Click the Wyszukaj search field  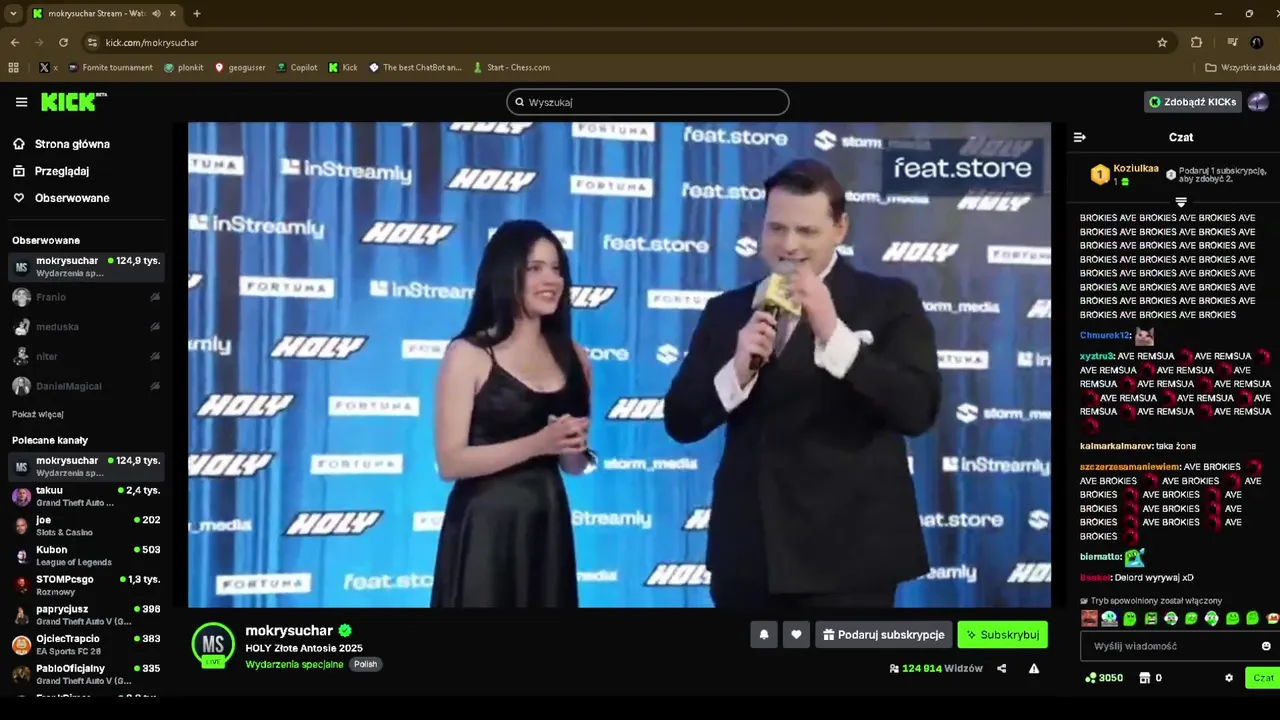click(x=648, y=102)
